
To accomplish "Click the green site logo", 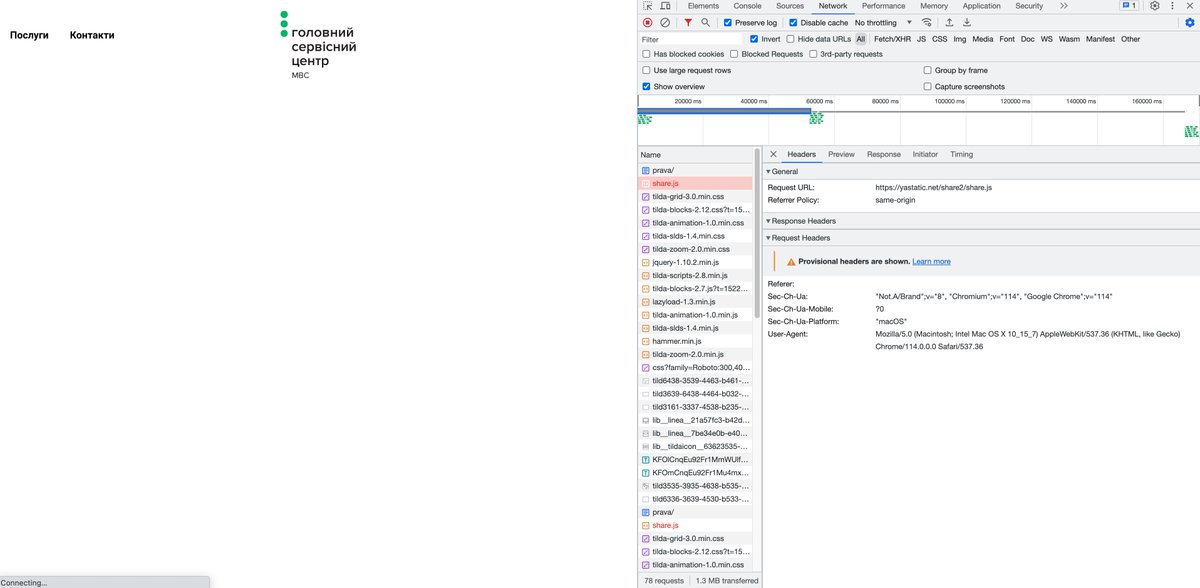I will [317, 45].
